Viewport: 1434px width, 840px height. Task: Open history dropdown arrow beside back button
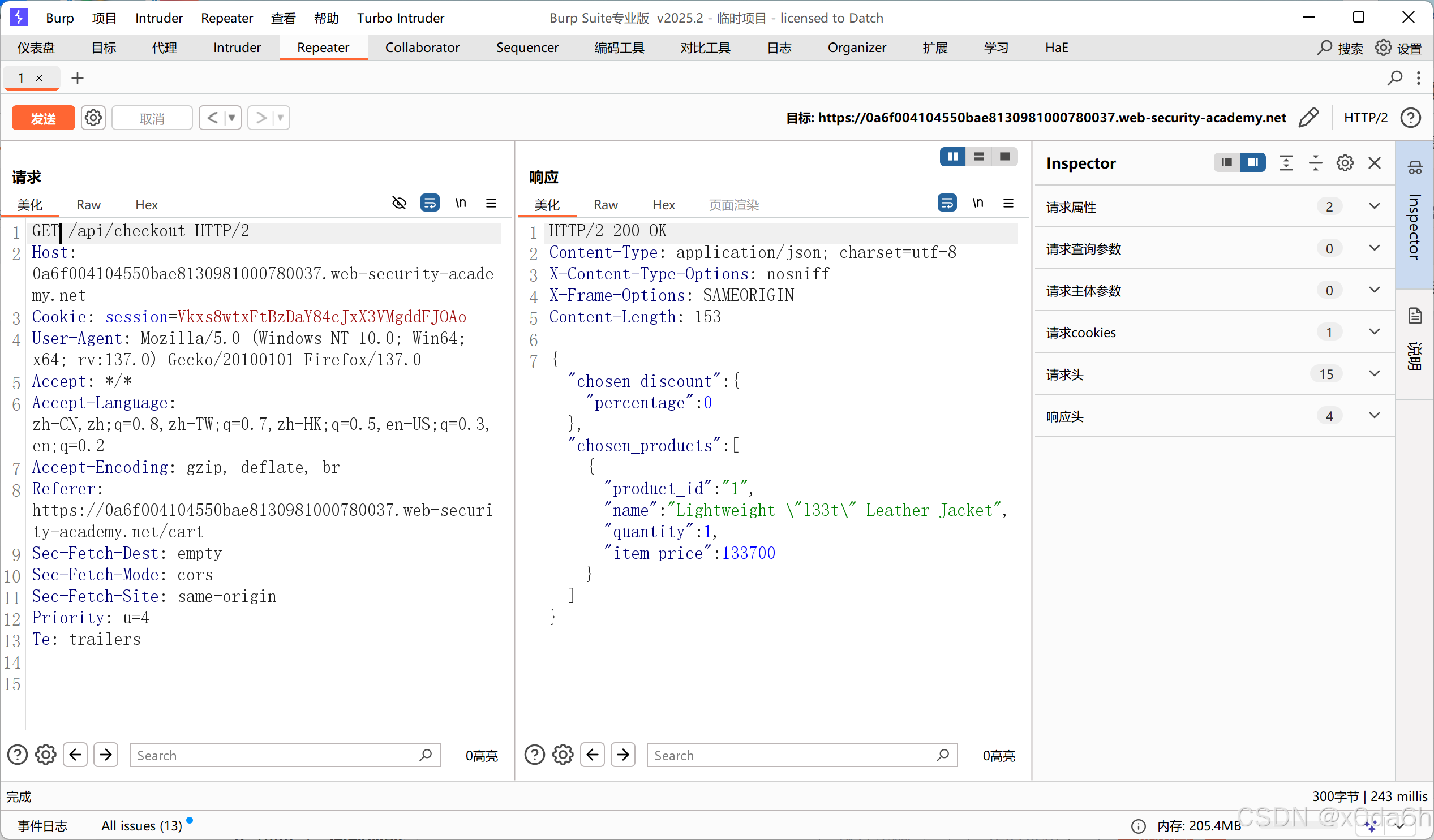[x=231, y=118]
